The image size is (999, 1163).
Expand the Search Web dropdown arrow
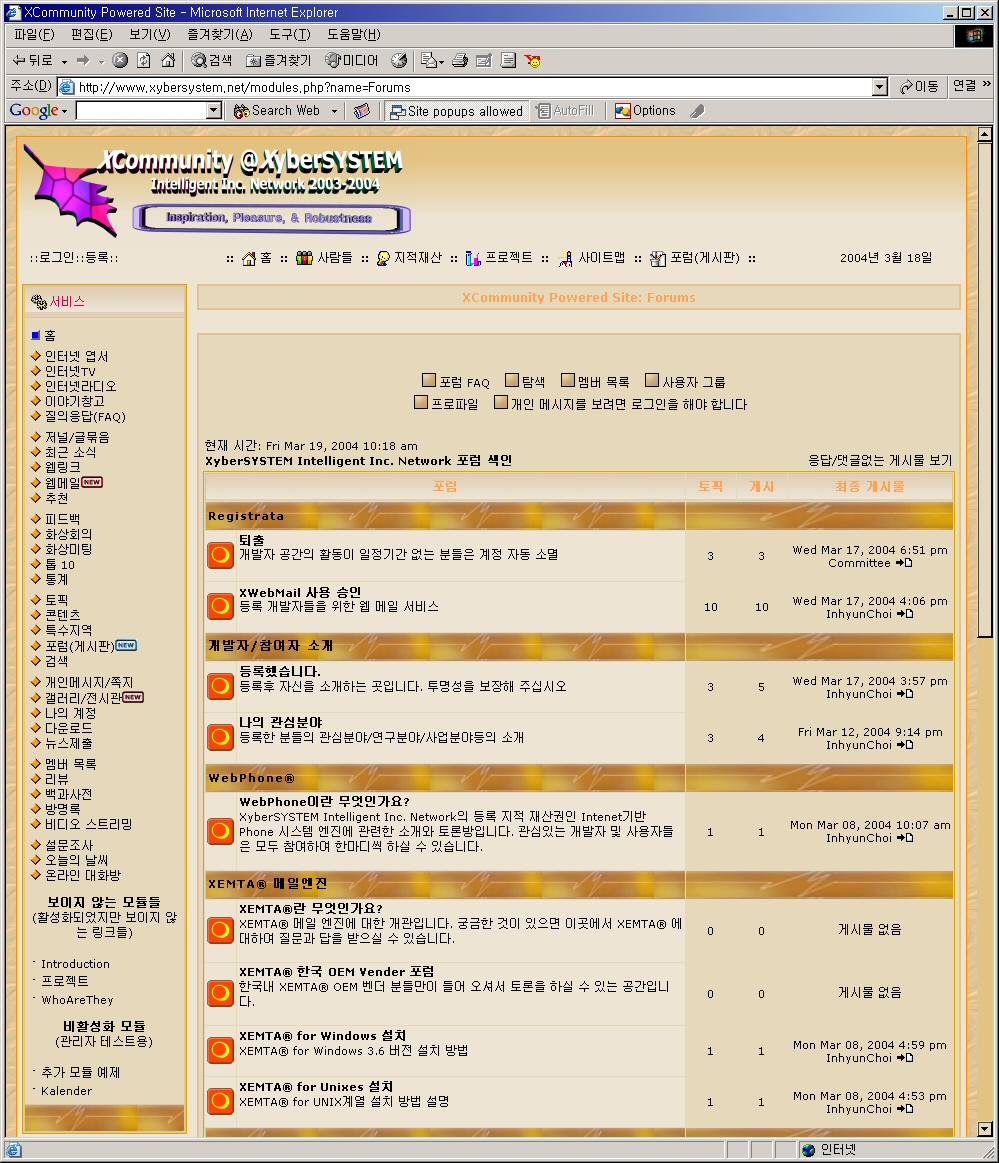click(x=334, y=111)
